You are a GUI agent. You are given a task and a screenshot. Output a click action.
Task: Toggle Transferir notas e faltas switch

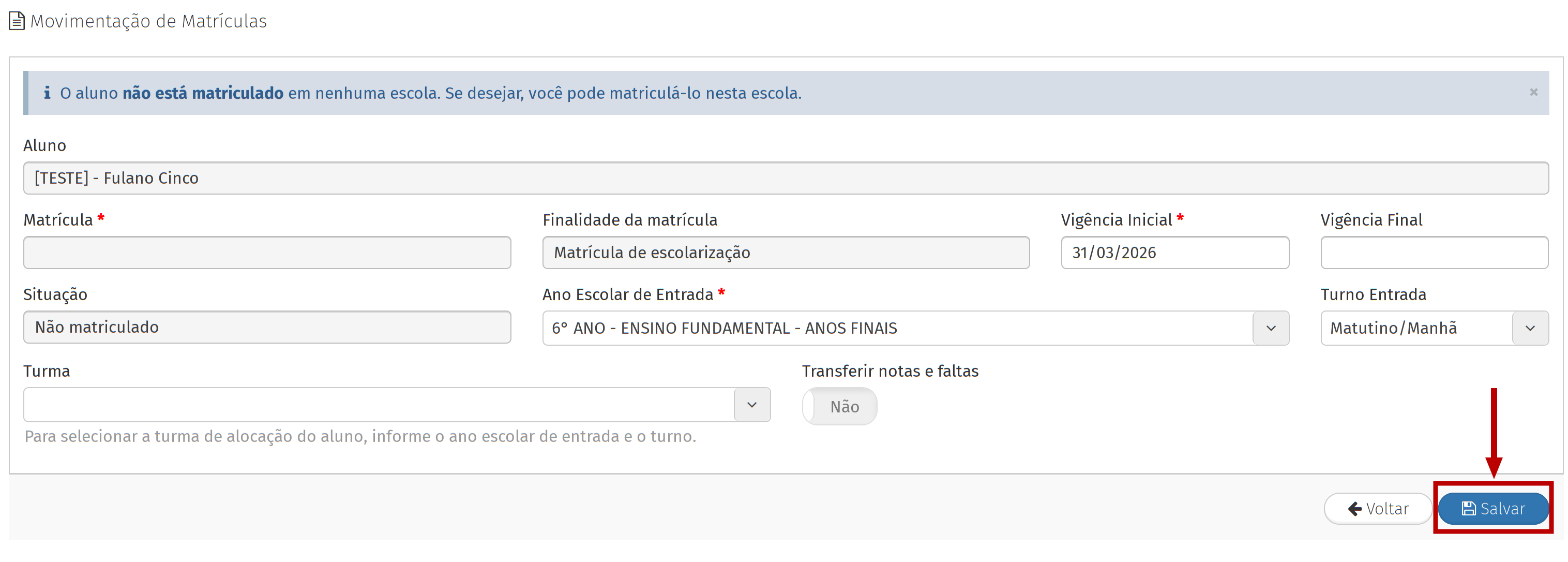point(839,407)
